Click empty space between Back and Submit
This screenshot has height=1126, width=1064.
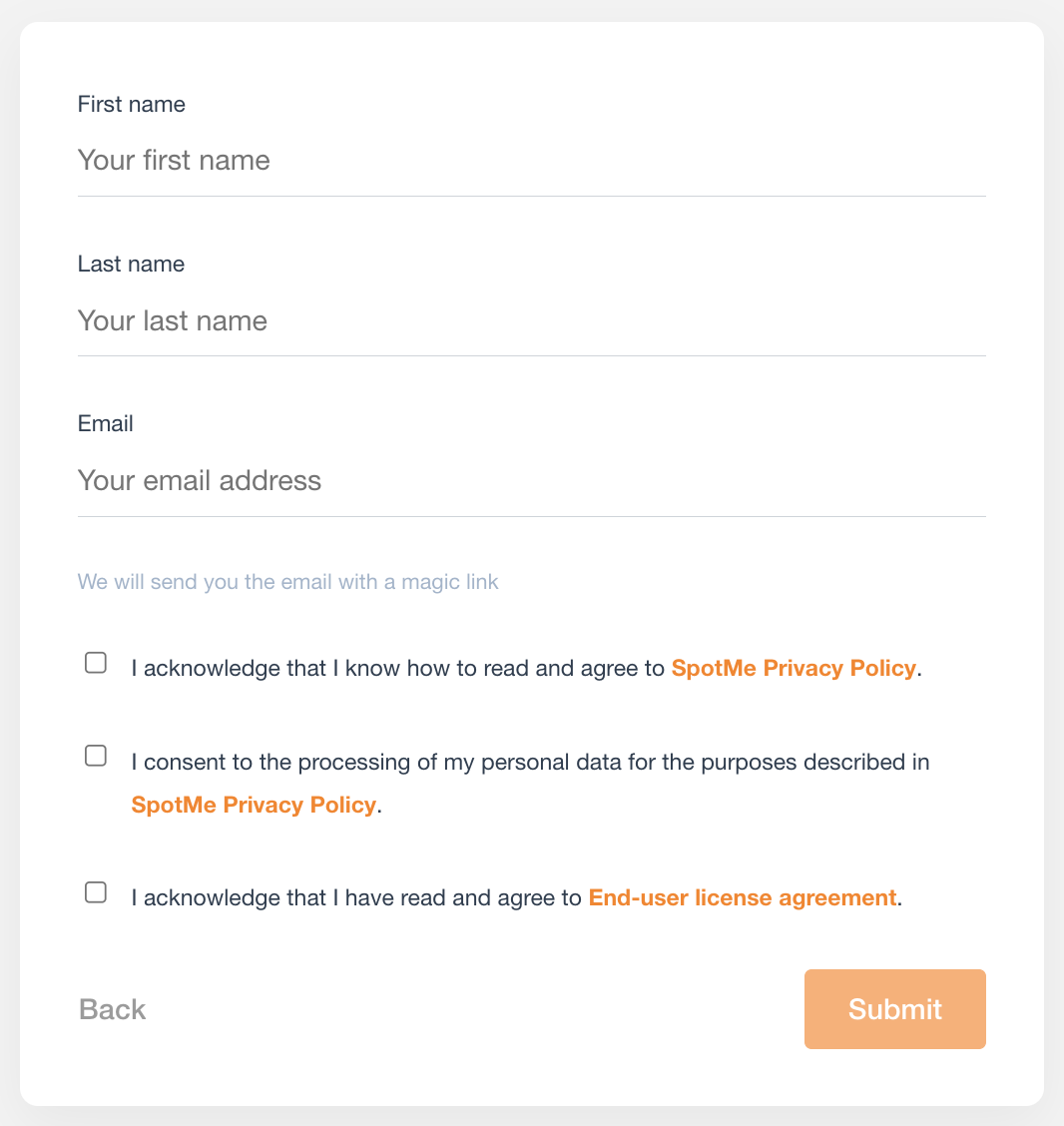click(474, 1009)
